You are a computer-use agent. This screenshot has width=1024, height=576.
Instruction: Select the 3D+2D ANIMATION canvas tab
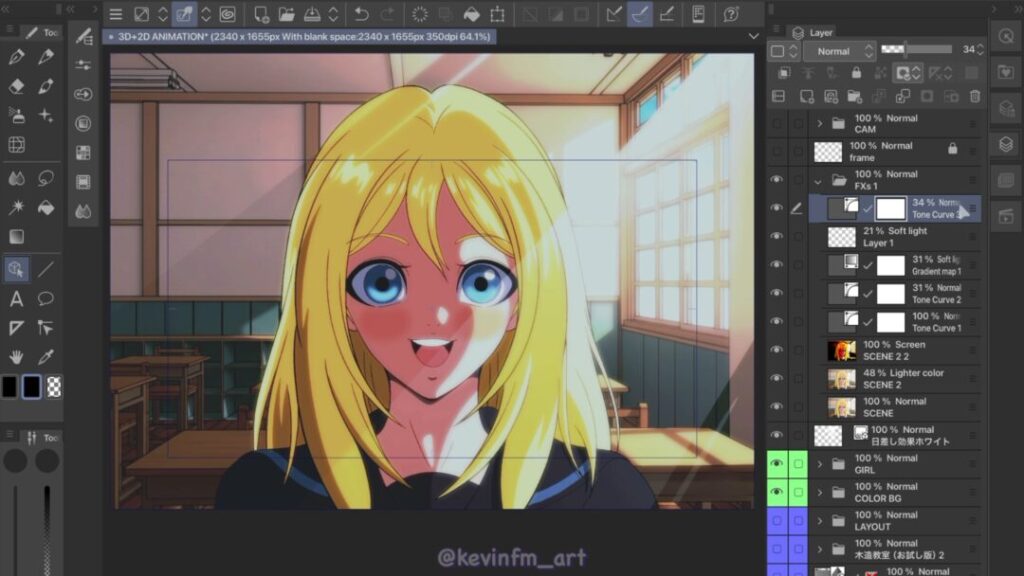coord(299,37)
